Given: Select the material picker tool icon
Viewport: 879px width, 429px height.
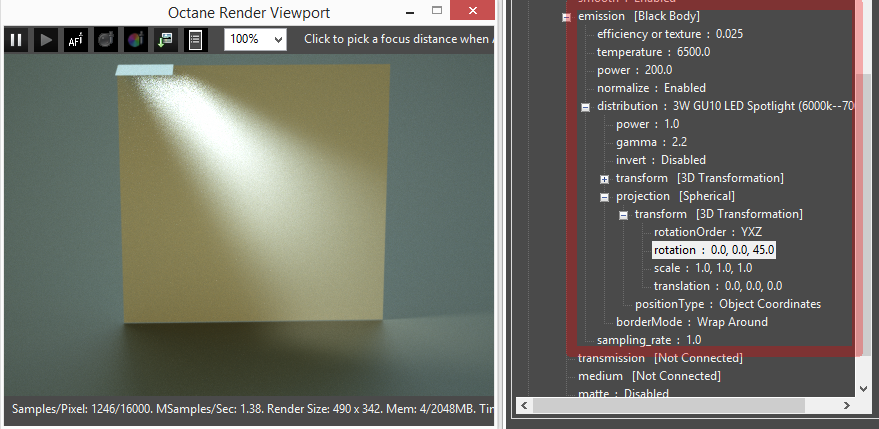Looking at the screenshot, I should pyautogui.click(x=106, y=40).
